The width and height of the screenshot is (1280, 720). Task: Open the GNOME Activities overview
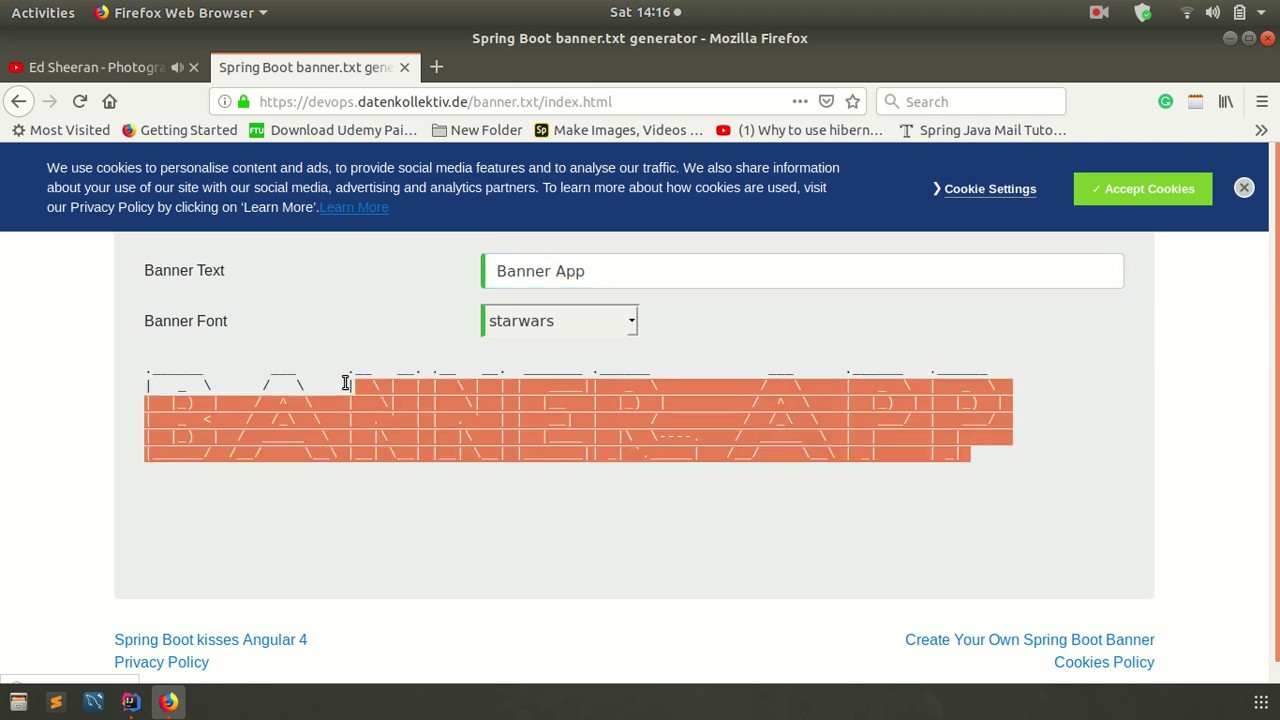[x=43, y=12]
